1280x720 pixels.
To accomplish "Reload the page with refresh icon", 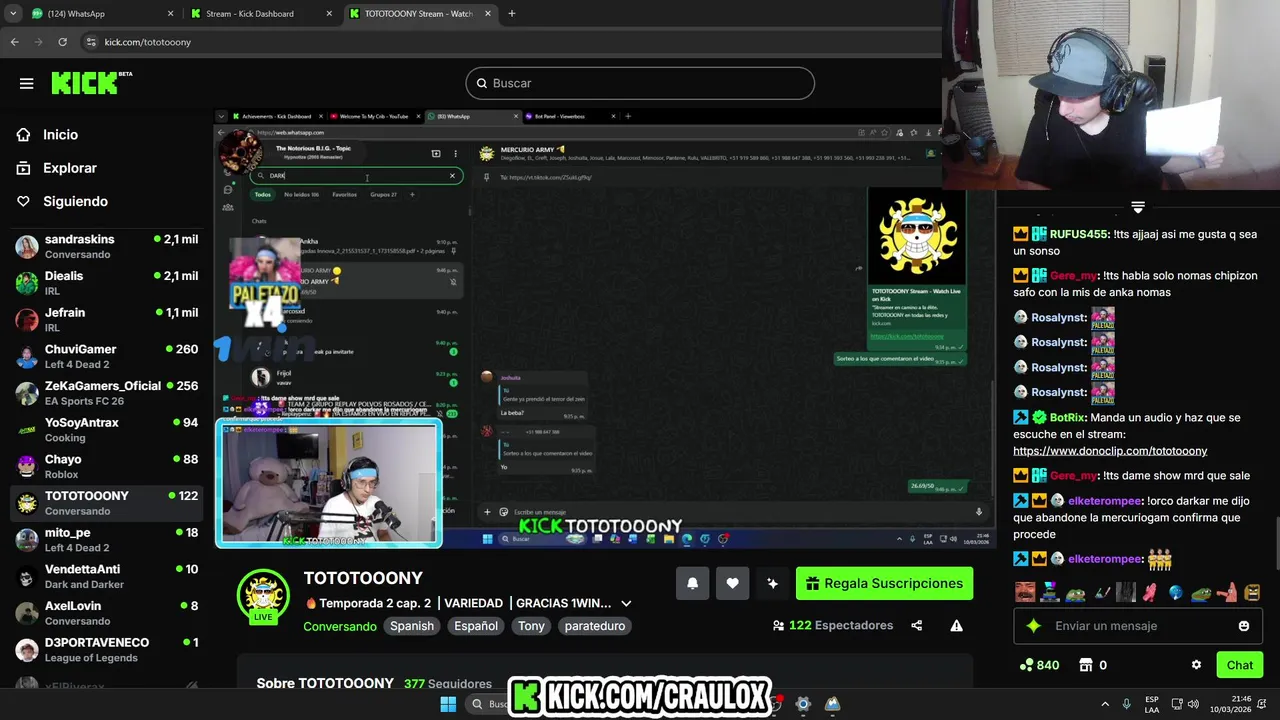I will [x=62, y=42].
